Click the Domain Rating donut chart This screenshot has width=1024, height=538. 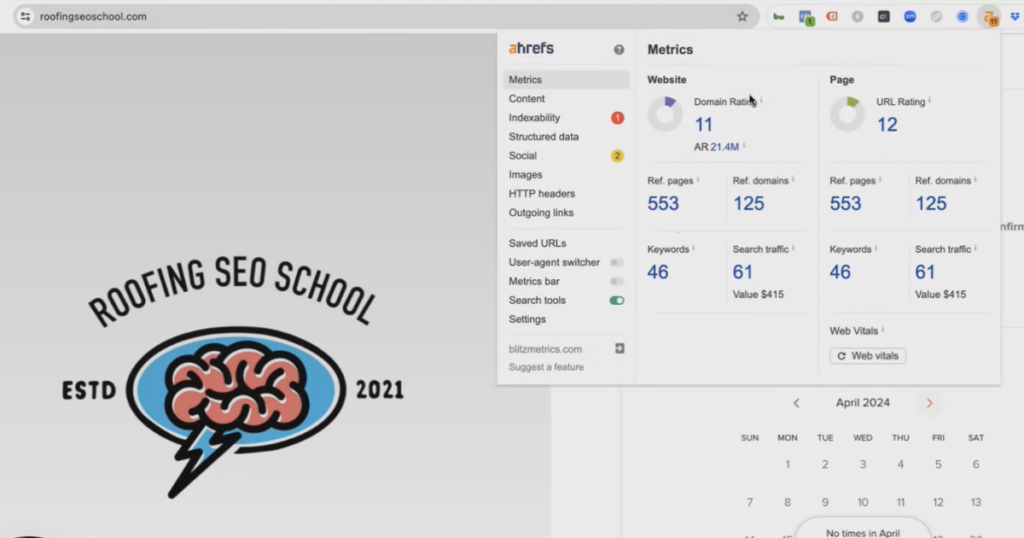(x=665, y=114)
